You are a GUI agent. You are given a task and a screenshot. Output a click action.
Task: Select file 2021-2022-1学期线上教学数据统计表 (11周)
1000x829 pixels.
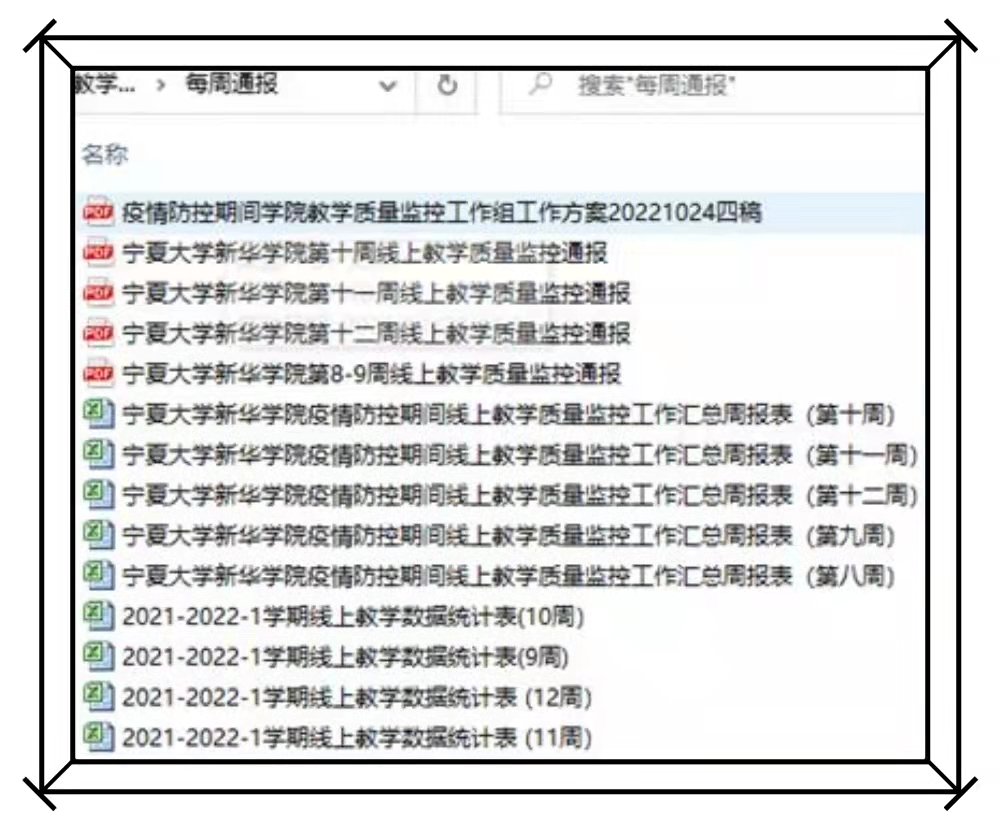[357, 737]
